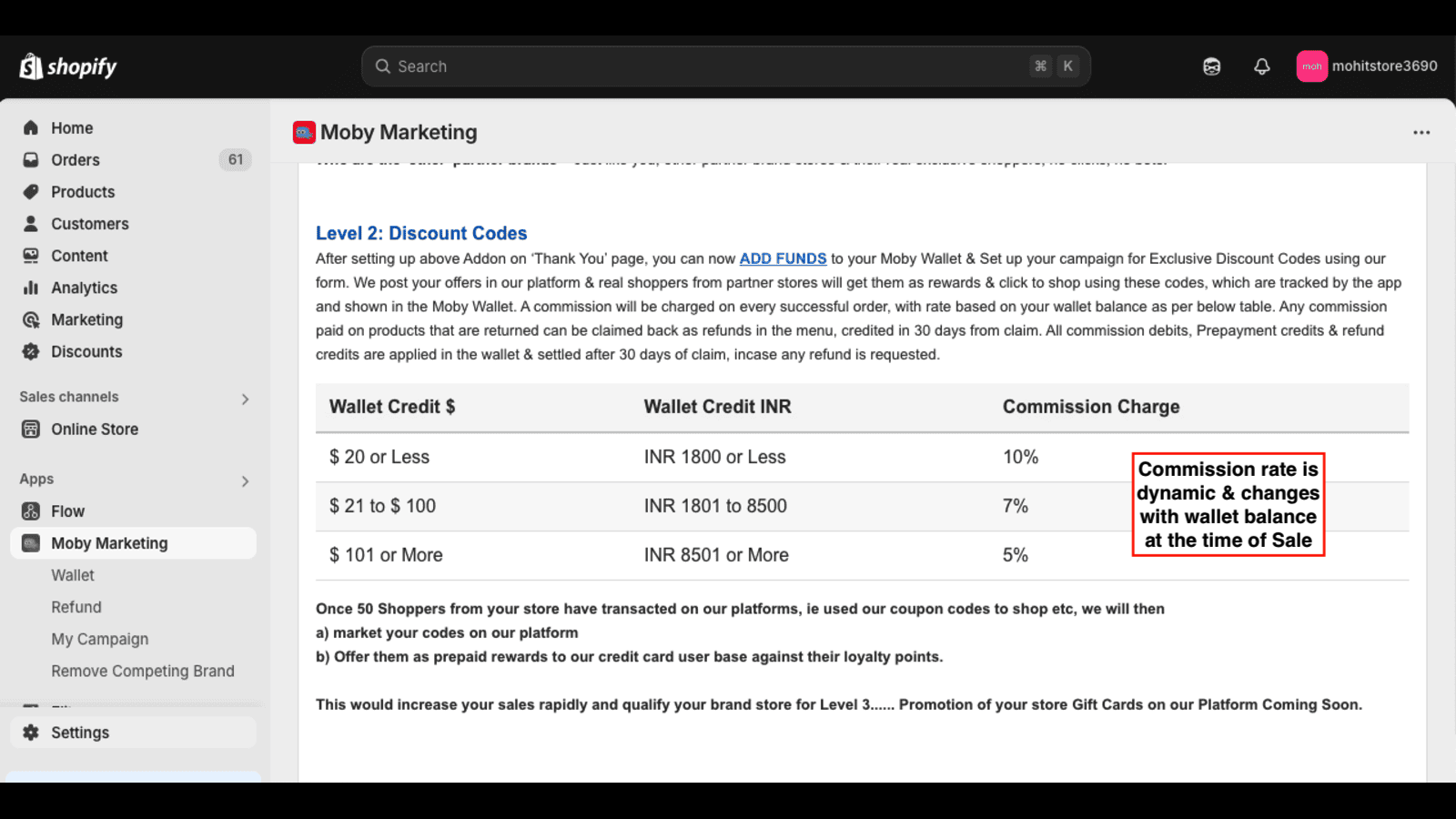Open Analytics from sidebar
Image resolution: width=1456 pixels, height=819 pixels.
(85, 288)
